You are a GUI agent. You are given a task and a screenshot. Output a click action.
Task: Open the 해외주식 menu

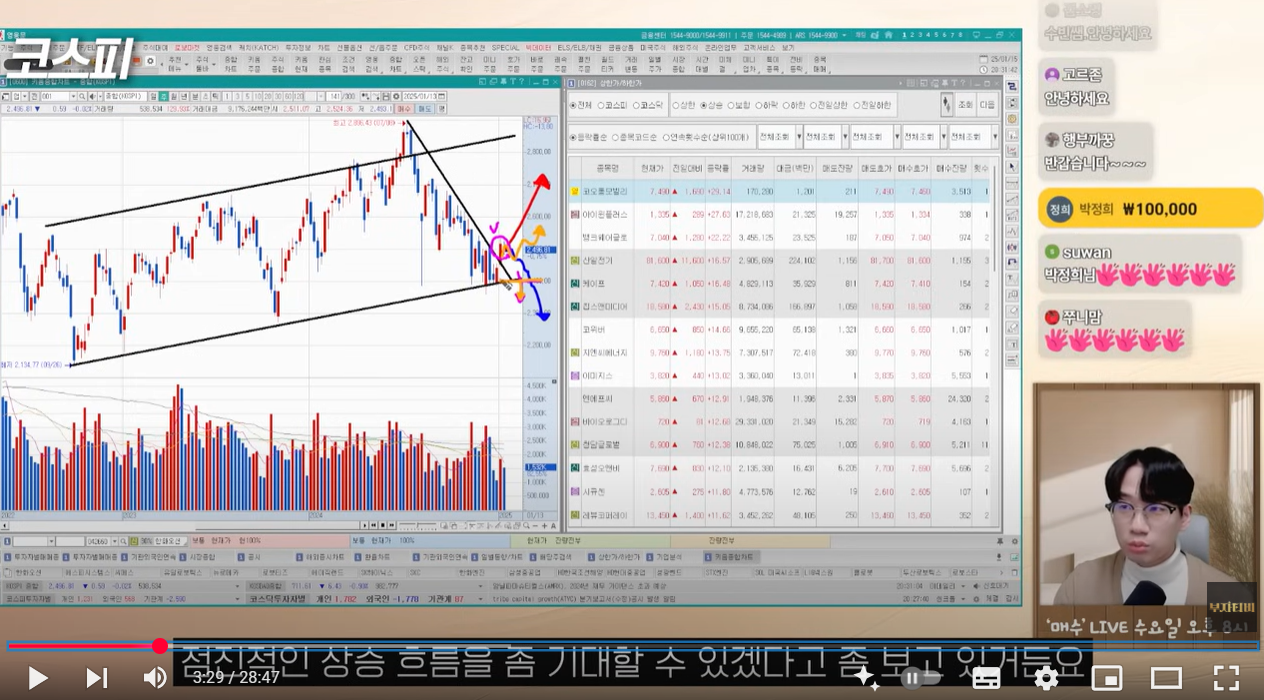[x=685, y=47]
